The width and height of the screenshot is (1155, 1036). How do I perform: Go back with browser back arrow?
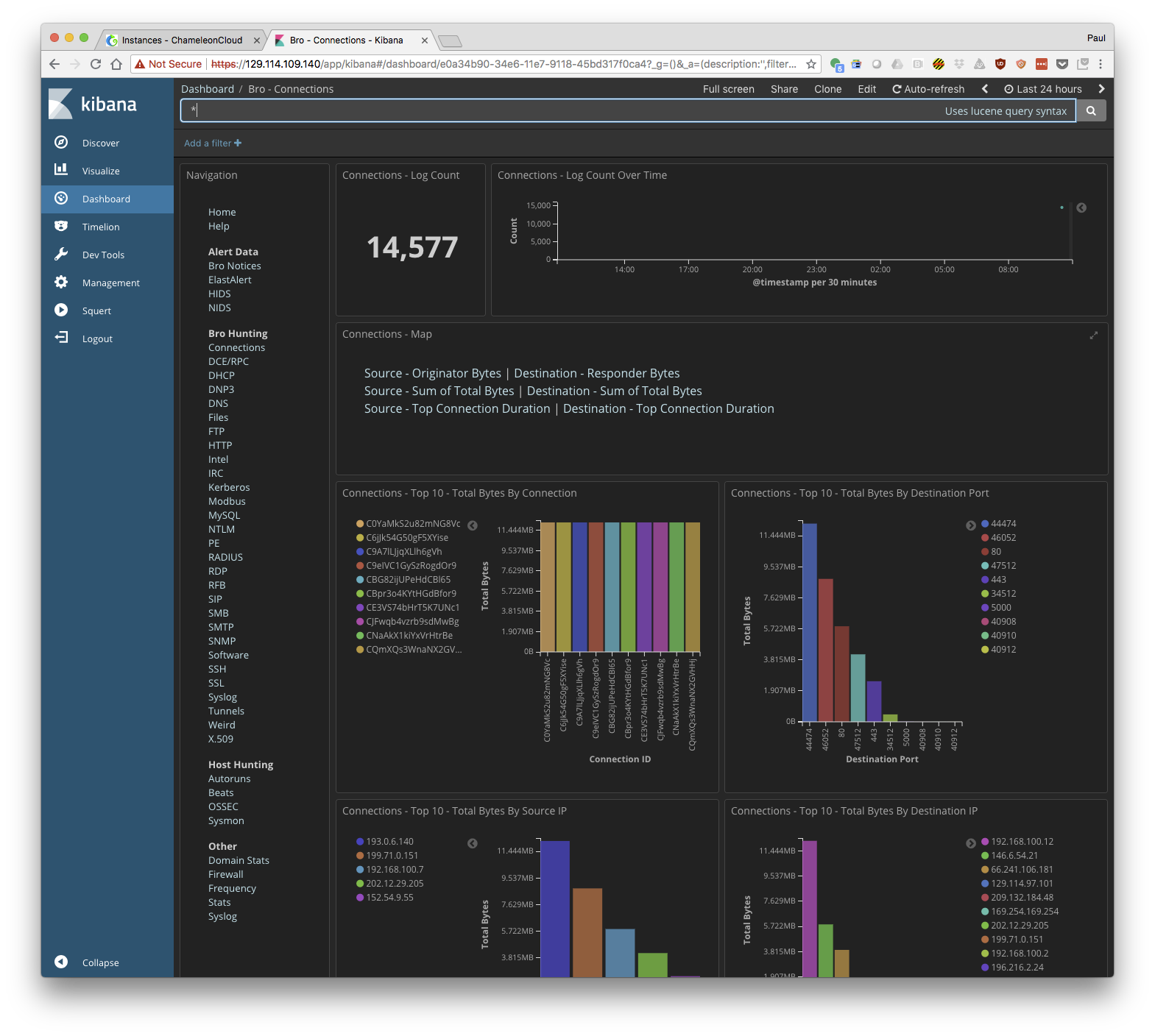pyautogui.click(x=54, y=64)
